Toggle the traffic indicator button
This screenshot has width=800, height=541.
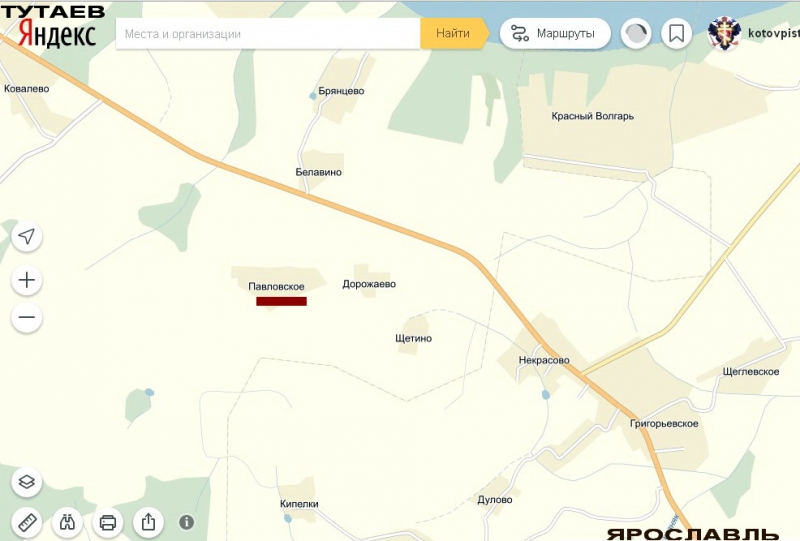tap(635, 33)
